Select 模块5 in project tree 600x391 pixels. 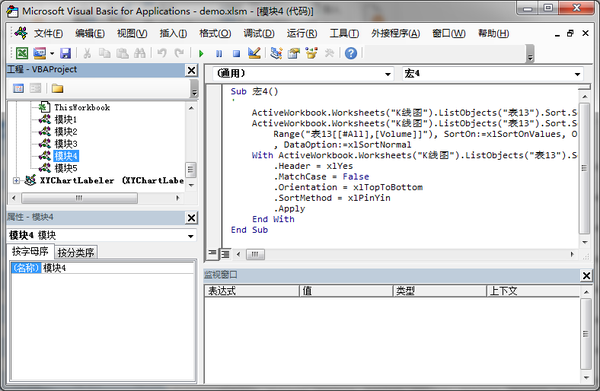pos(65,168)
